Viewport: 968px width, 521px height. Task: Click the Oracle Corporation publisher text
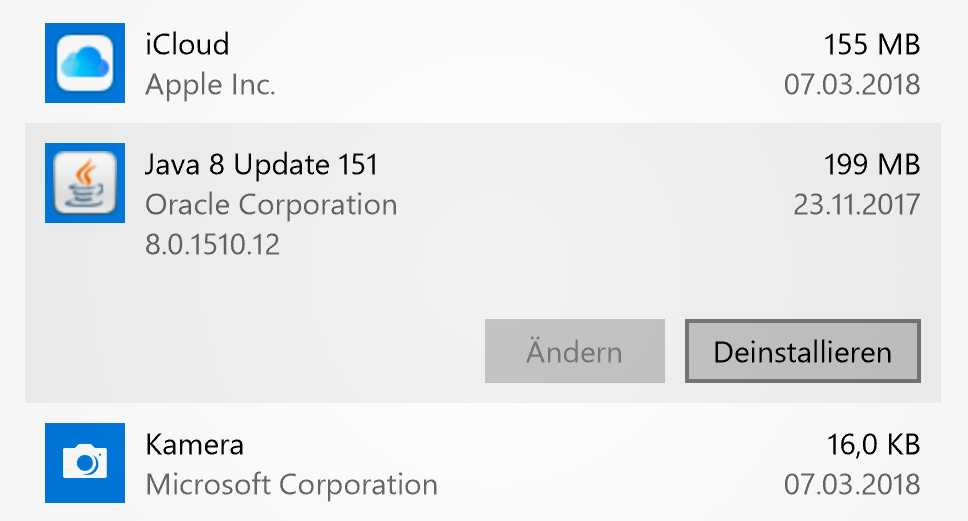tap(271, 205)
